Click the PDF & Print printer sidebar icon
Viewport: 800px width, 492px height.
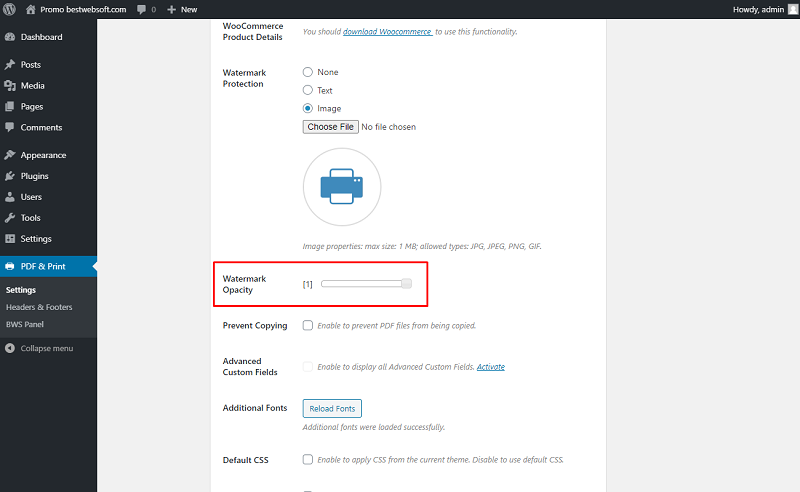coord(10,266)
